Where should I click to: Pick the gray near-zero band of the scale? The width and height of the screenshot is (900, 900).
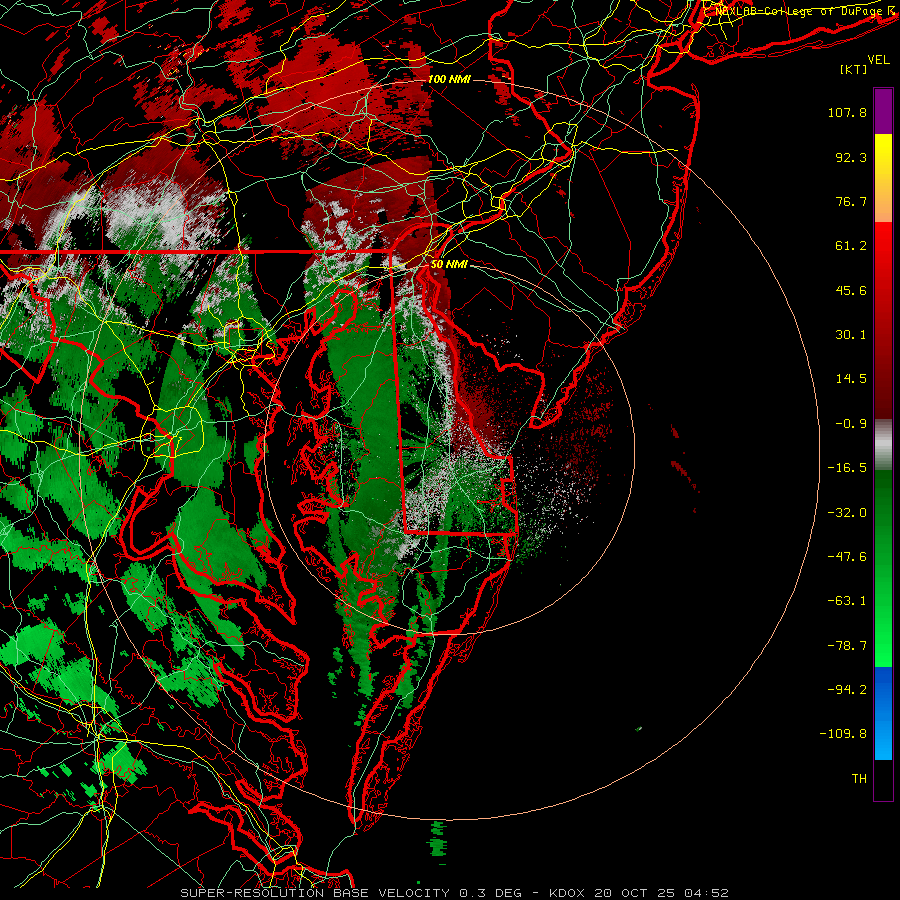[x=883, y=445]
